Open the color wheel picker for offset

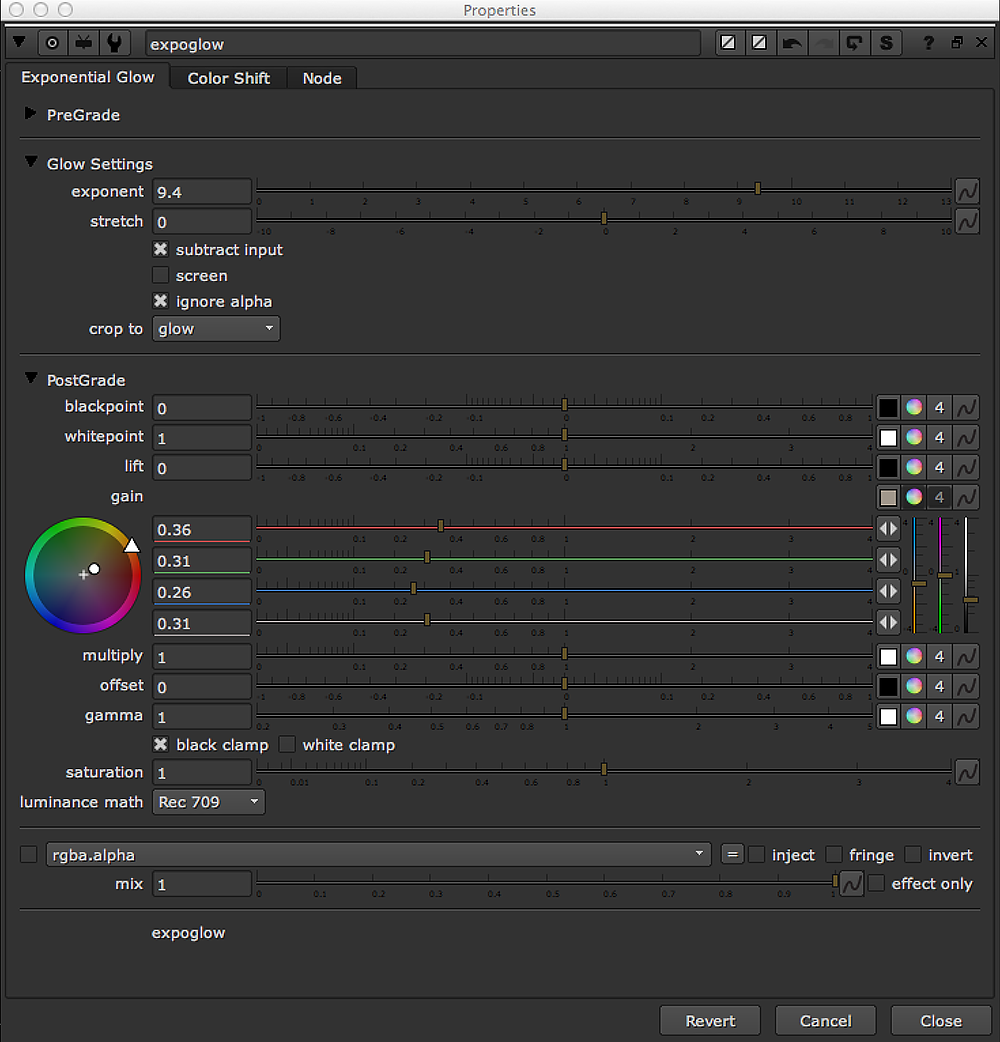[914, 686]
